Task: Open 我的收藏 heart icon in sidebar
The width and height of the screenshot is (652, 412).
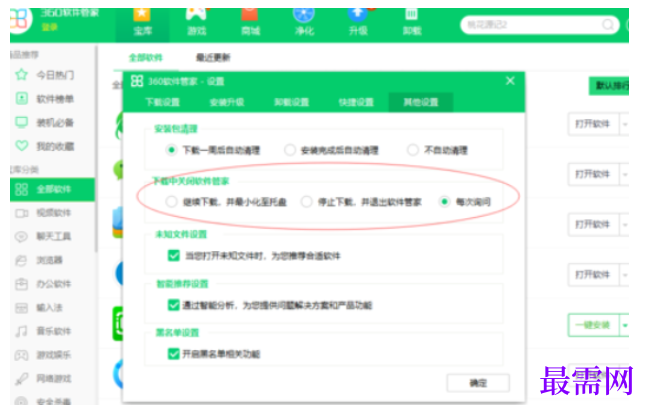Action: tap(21, 146)
